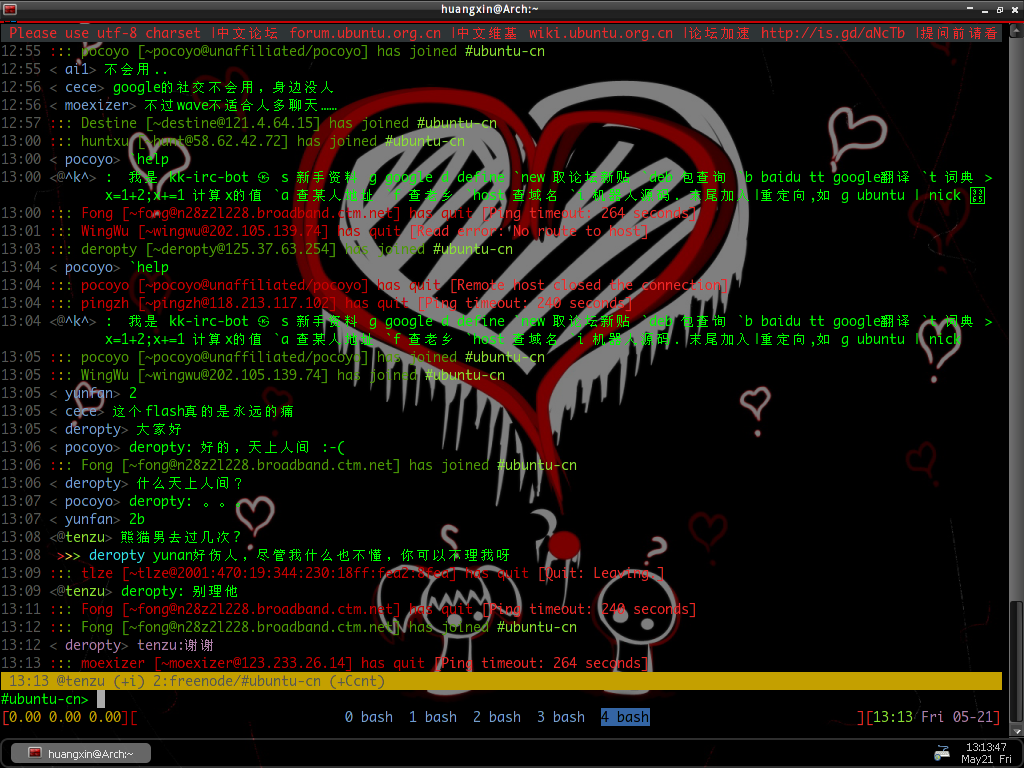Image resolution: width=1024 pixels, height=768 pixels.
Task: Click "WingWu has quit [Read error: No route to host]"
Action: [325, 231]
